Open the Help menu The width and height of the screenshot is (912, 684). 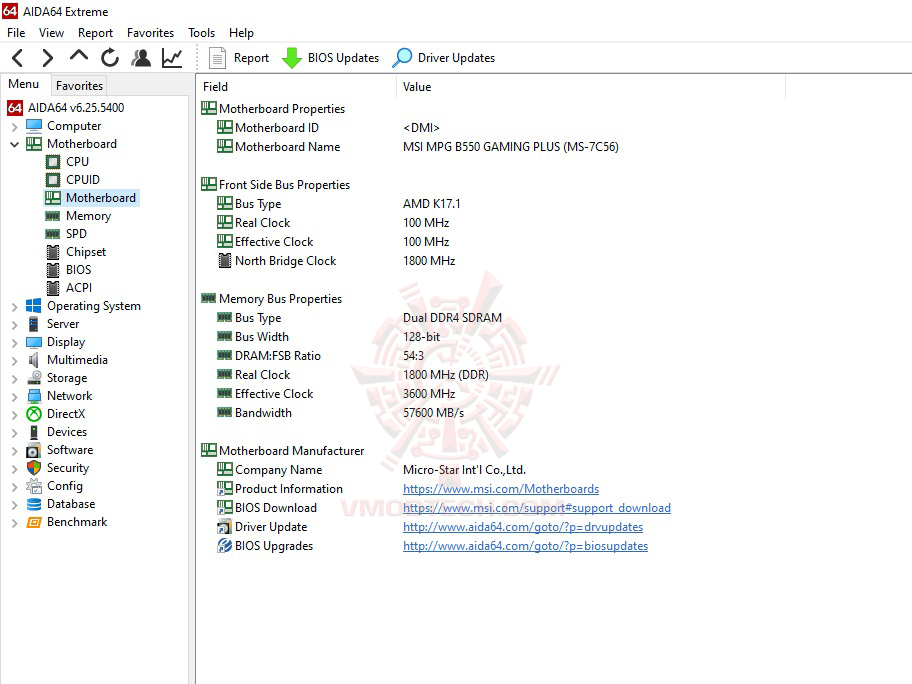click(x=241, y=33)
